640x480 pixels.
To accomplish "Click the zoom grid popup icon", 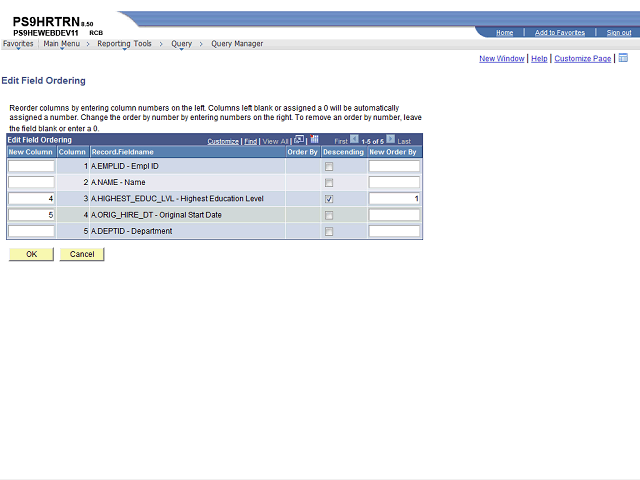I will (299, 140).
